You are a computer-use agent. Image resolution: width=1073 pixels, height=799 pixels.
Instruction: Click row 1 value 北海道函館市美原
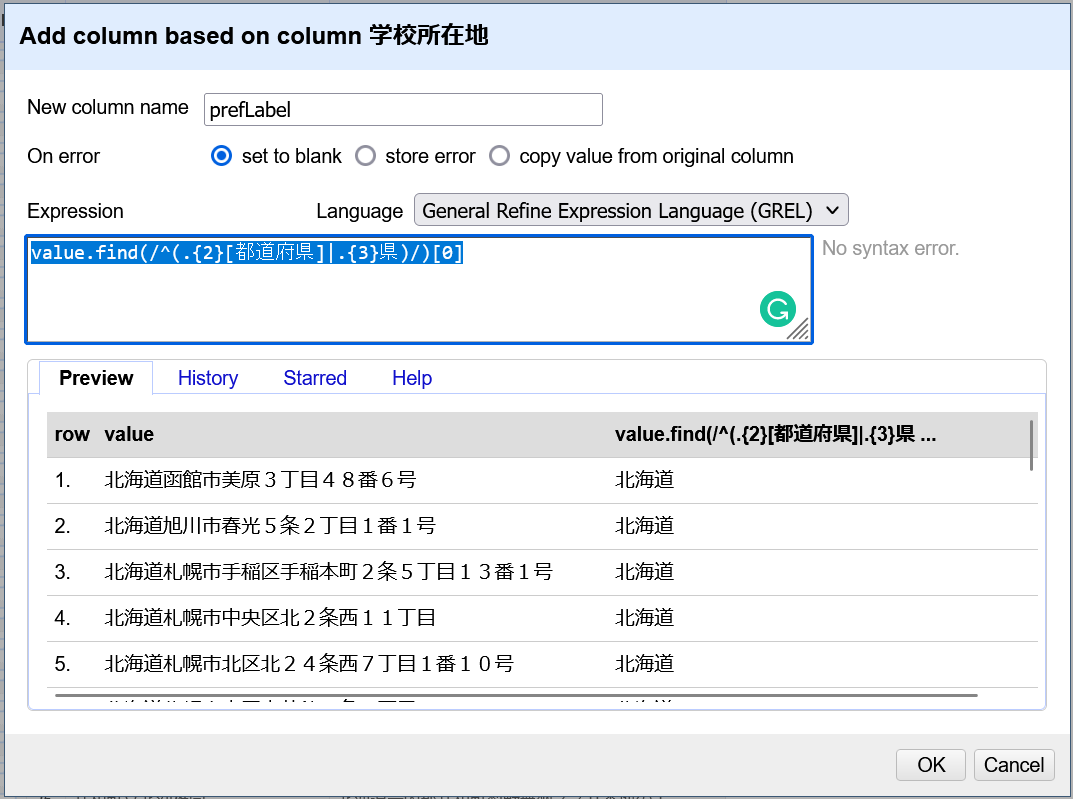(x=260, y=480)
